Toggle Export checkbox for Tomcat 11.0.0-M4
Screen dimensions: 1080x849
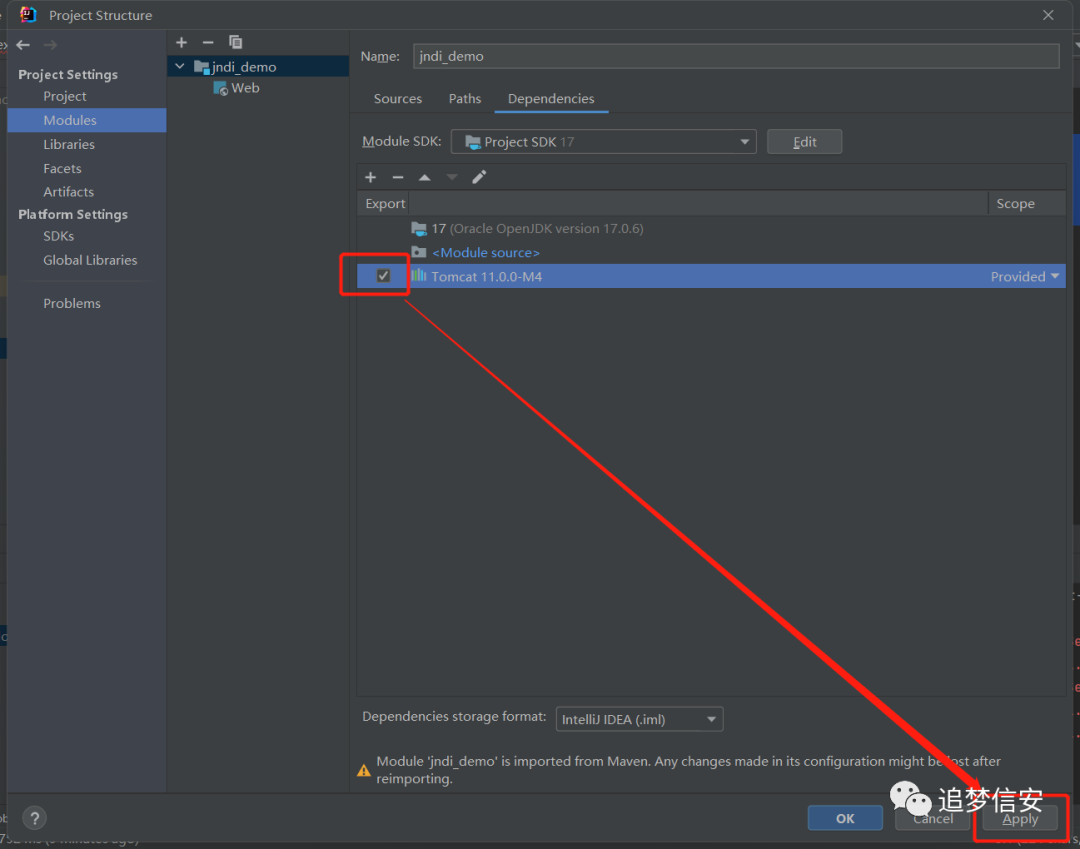(384, 276)
